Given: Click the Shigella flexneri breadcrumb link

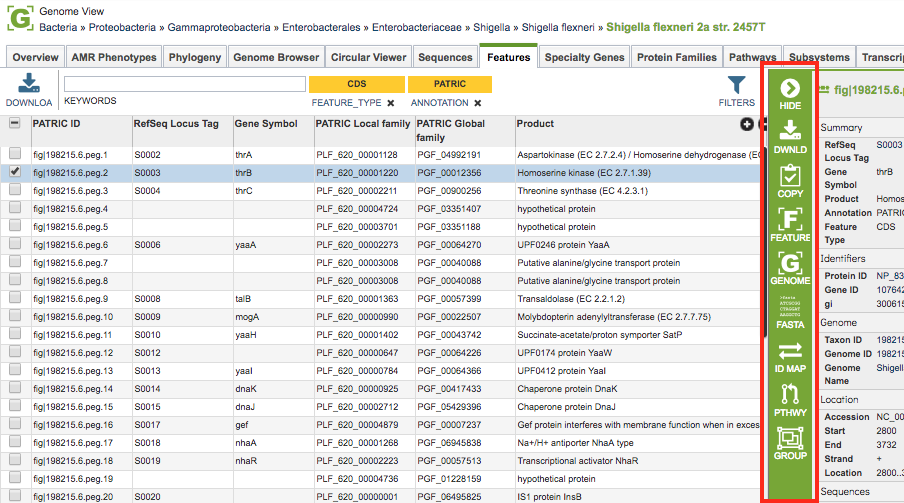Looking at the screenshot, I should point(558,27).
